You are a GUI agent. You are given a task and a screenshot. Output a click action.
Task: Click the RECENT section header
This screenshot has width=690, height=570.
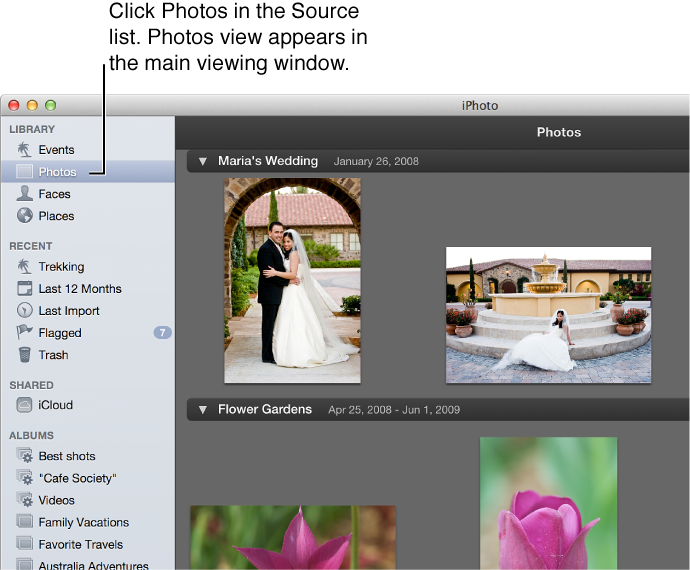pyautogui.click(x=31, y=246)
